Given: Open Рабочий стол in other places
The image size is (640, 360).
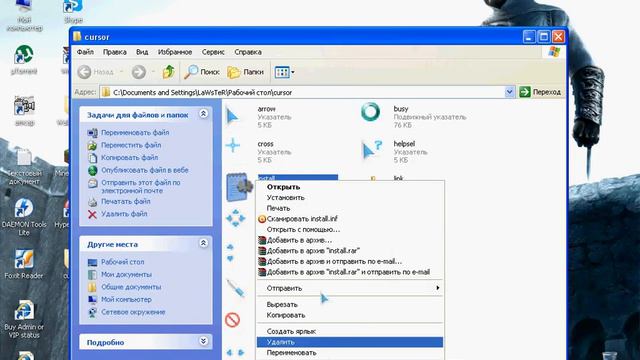Looking at the screenshot, I should click(122, 262).
